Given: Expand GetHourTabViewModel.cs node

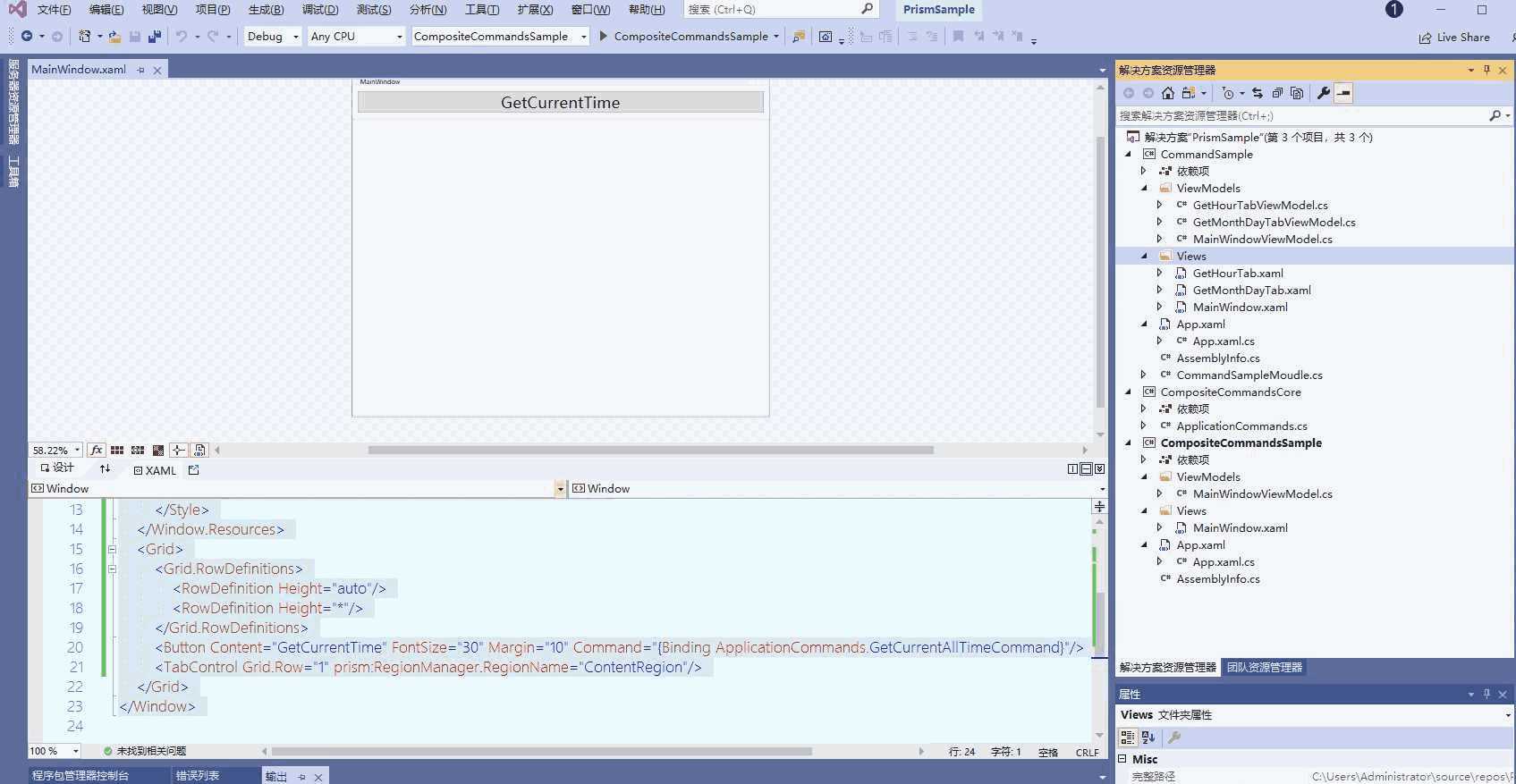Looking at the screenshot, I should click(1160, 205).
